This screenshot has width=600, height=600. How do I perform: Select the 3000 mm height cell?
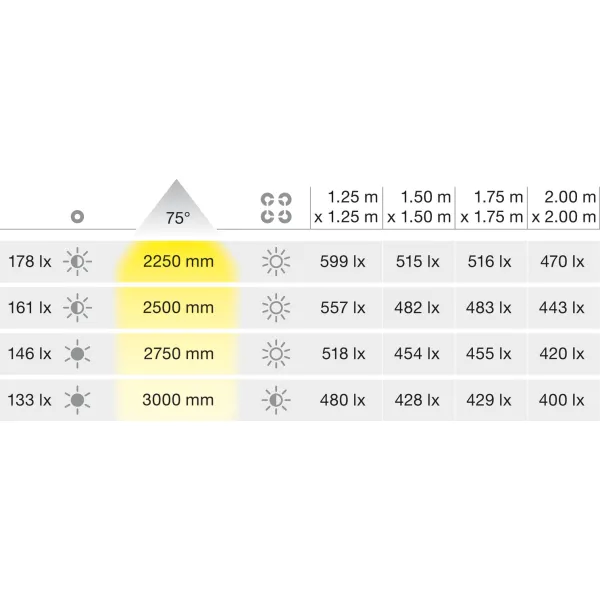(x=178, y=400)
